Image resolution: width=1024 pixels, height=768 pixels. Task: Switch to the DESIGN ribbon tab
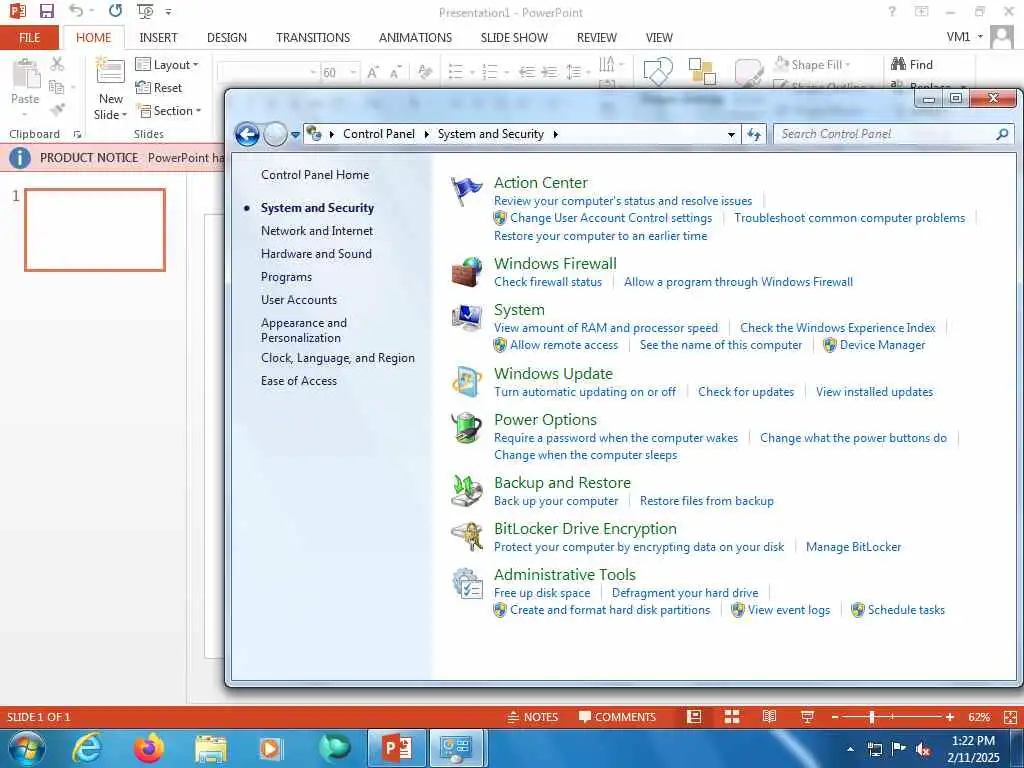[227, 38]
